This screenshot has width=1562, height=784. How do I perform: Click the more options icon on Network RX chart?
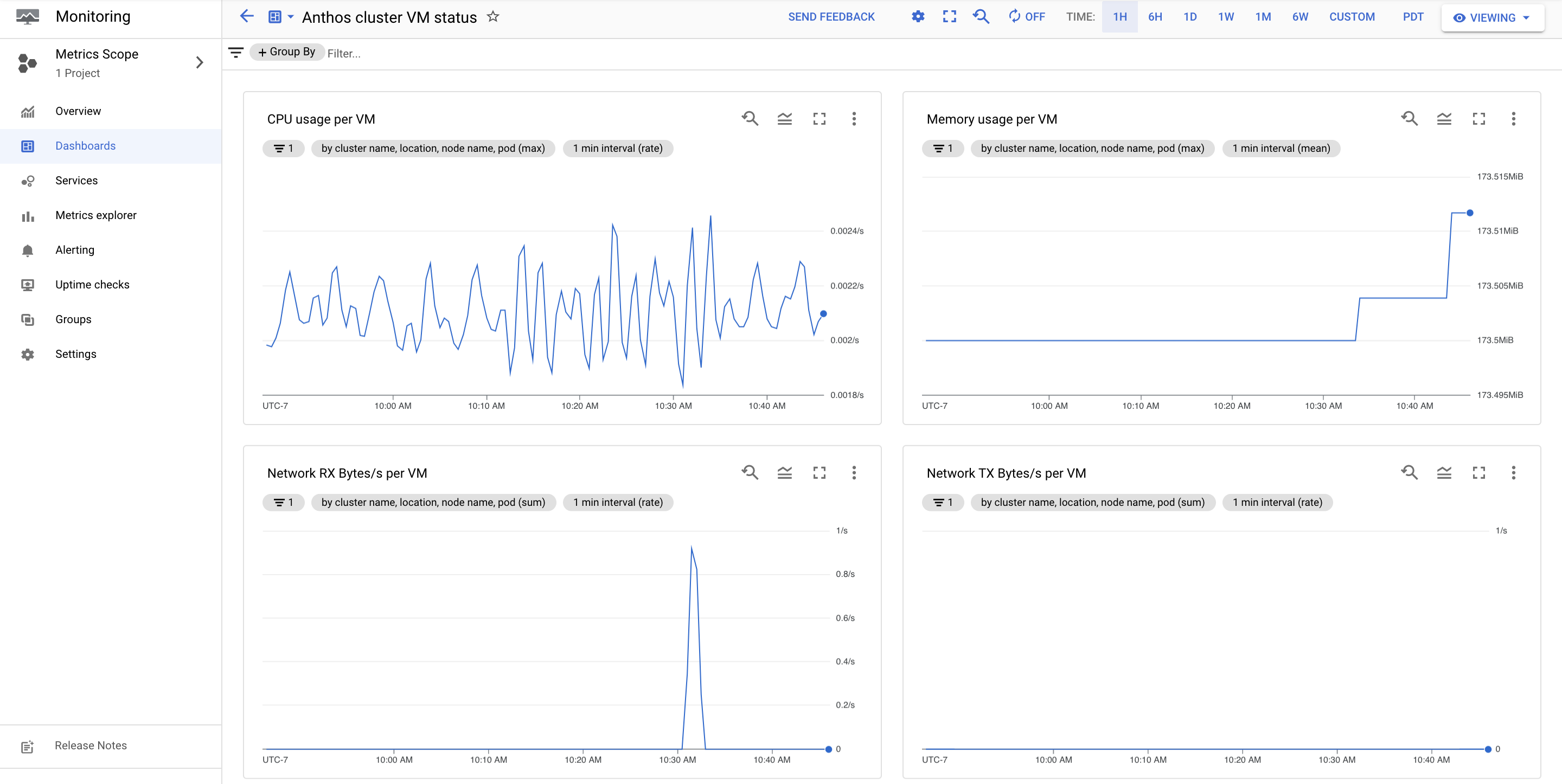coord(854,472)
